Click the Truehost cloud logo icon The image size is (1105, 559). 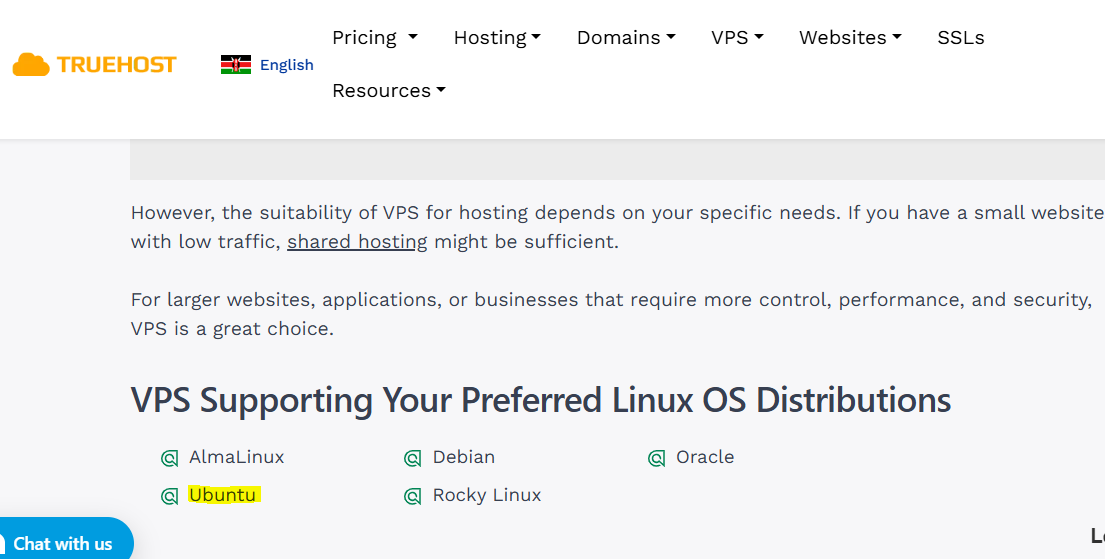[x=31, y=65]
